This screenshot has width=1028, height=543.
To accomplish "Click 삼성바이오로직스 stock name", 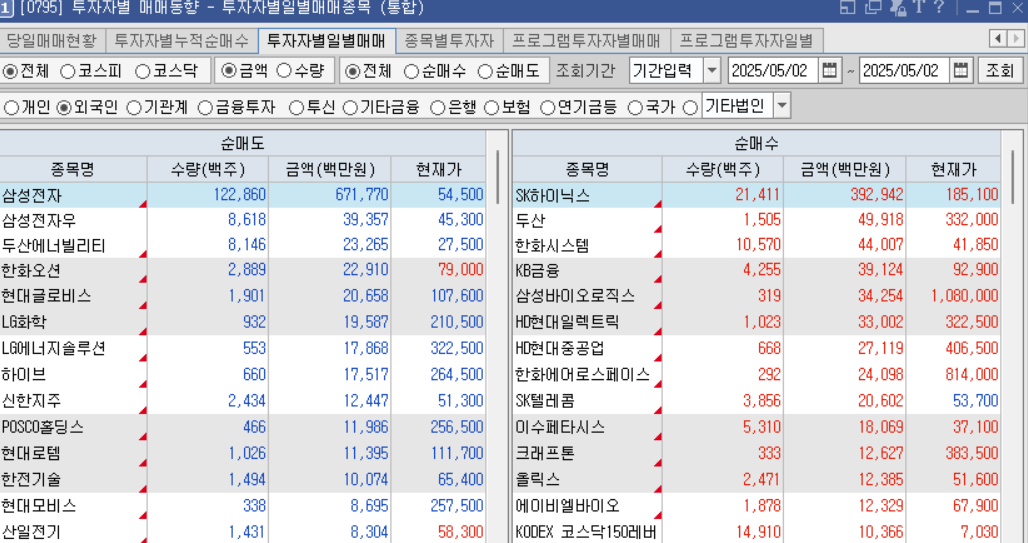I will (x=575, y=296).
